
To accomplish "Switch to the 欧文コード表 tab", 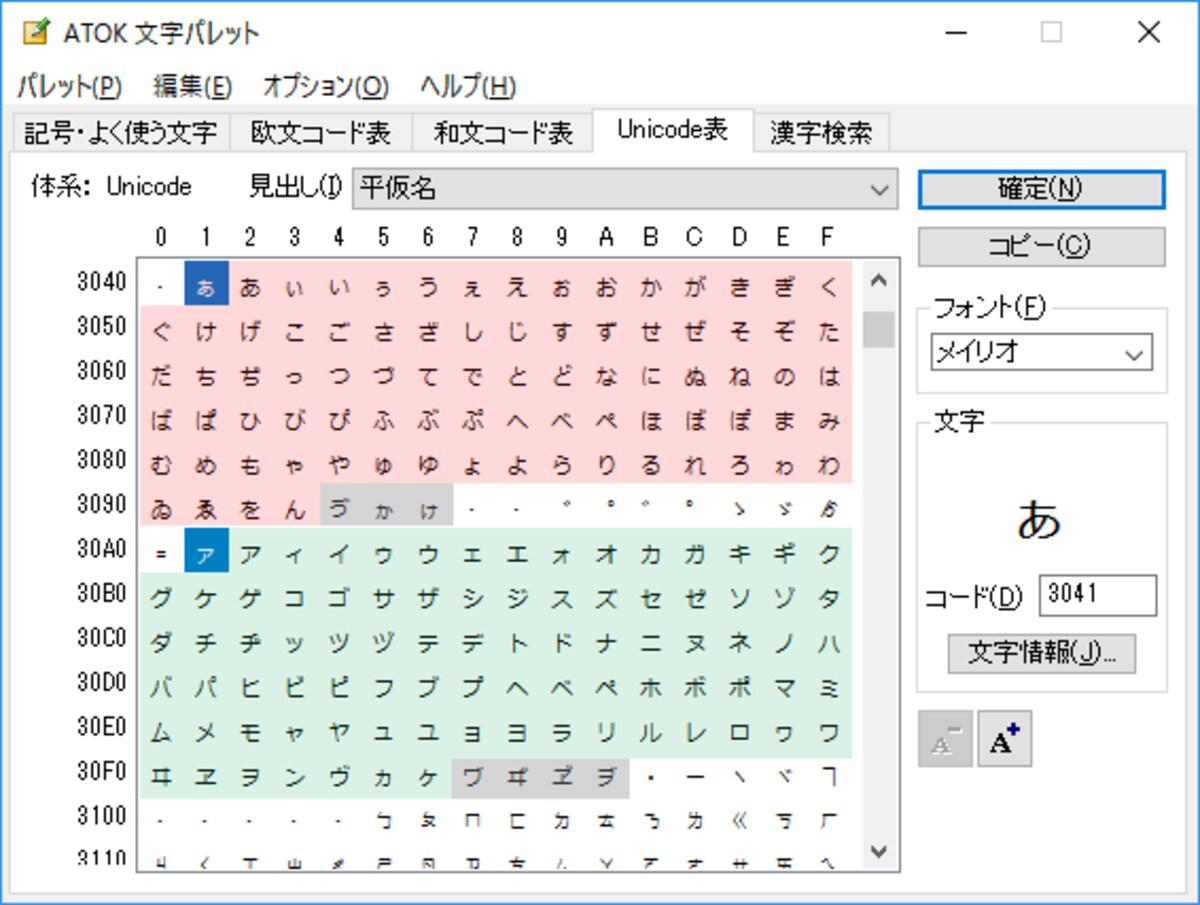I will tap(320, 133).
